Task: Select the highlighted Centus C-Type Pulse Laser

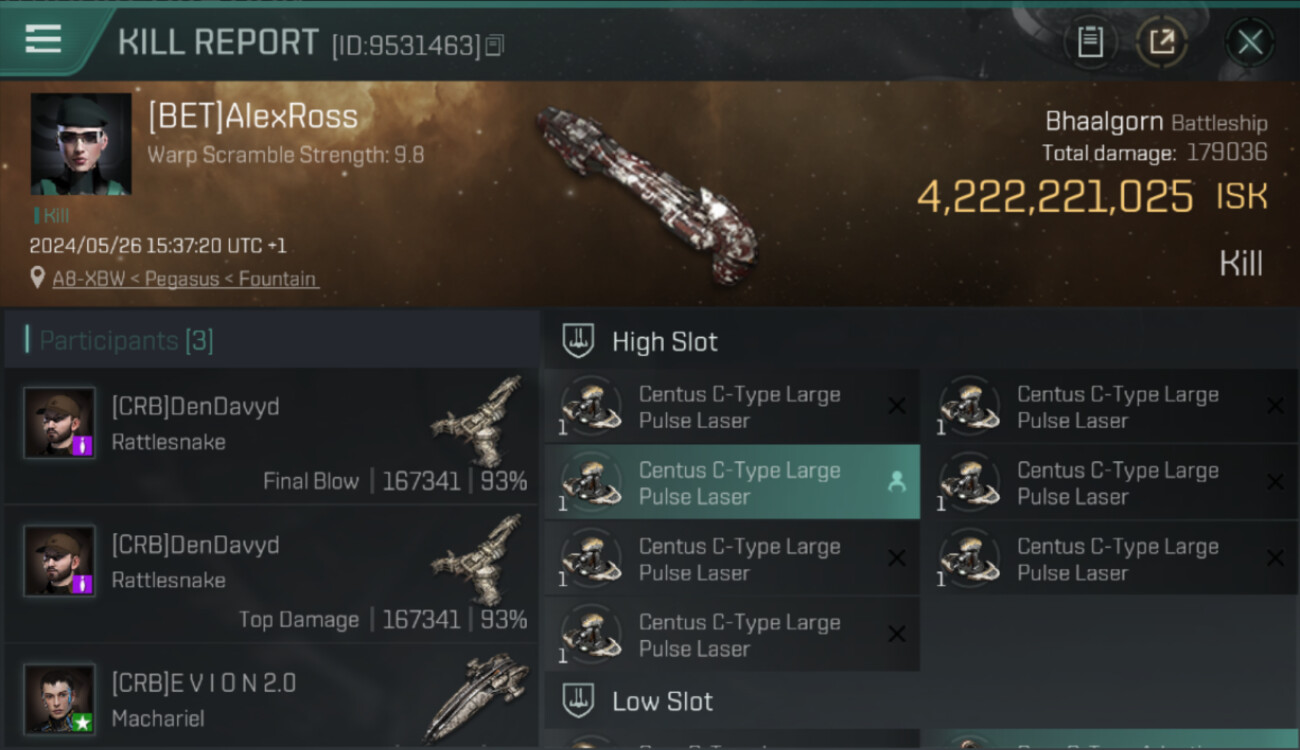Action: click(730, 483)
